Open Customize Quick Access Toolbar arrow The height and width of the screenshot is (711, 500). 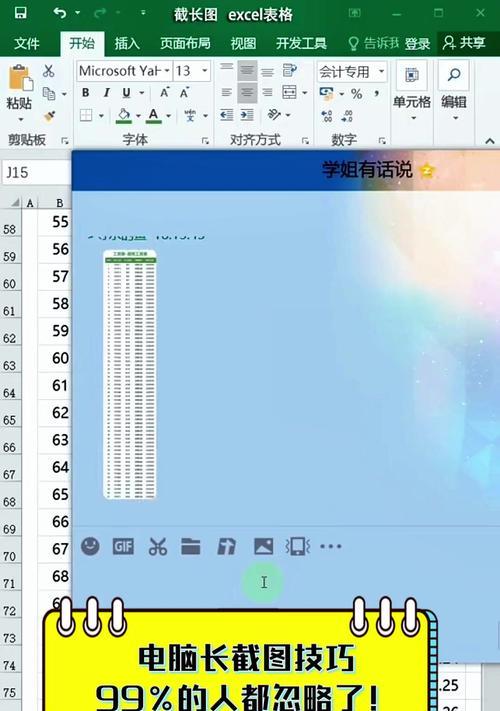[143, 13]
